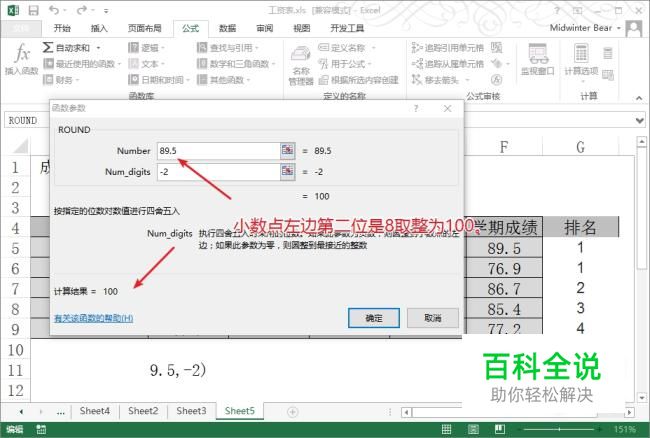
Task: Click collapse-dialog icon beside Num_digits field
Action: click(x=287, y=172)
